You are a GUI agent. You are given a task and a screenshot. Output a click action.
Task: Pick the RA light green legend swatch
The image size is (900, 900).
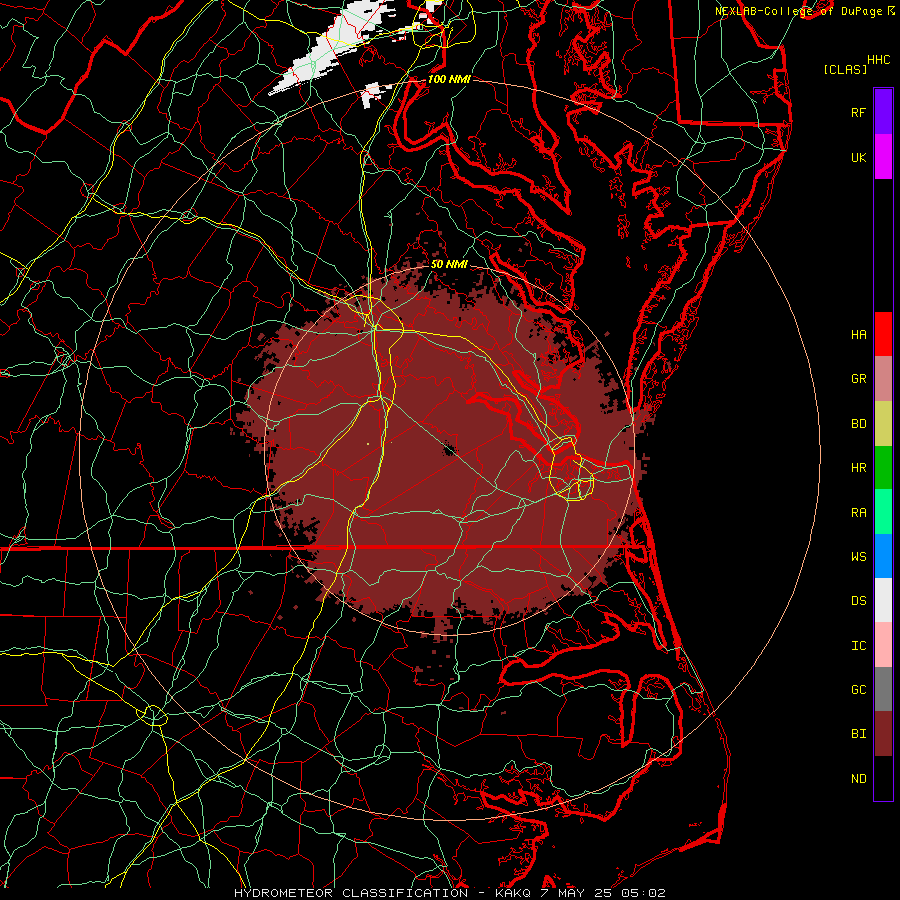883,512
